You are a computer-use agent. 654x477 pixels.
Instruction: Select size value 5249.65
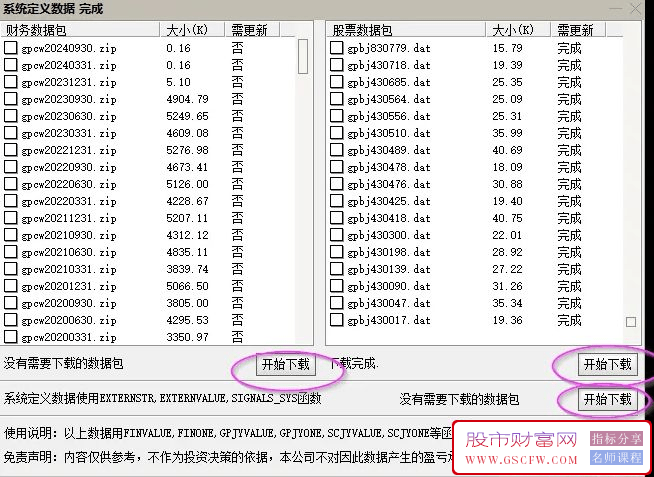coord(187,116)
